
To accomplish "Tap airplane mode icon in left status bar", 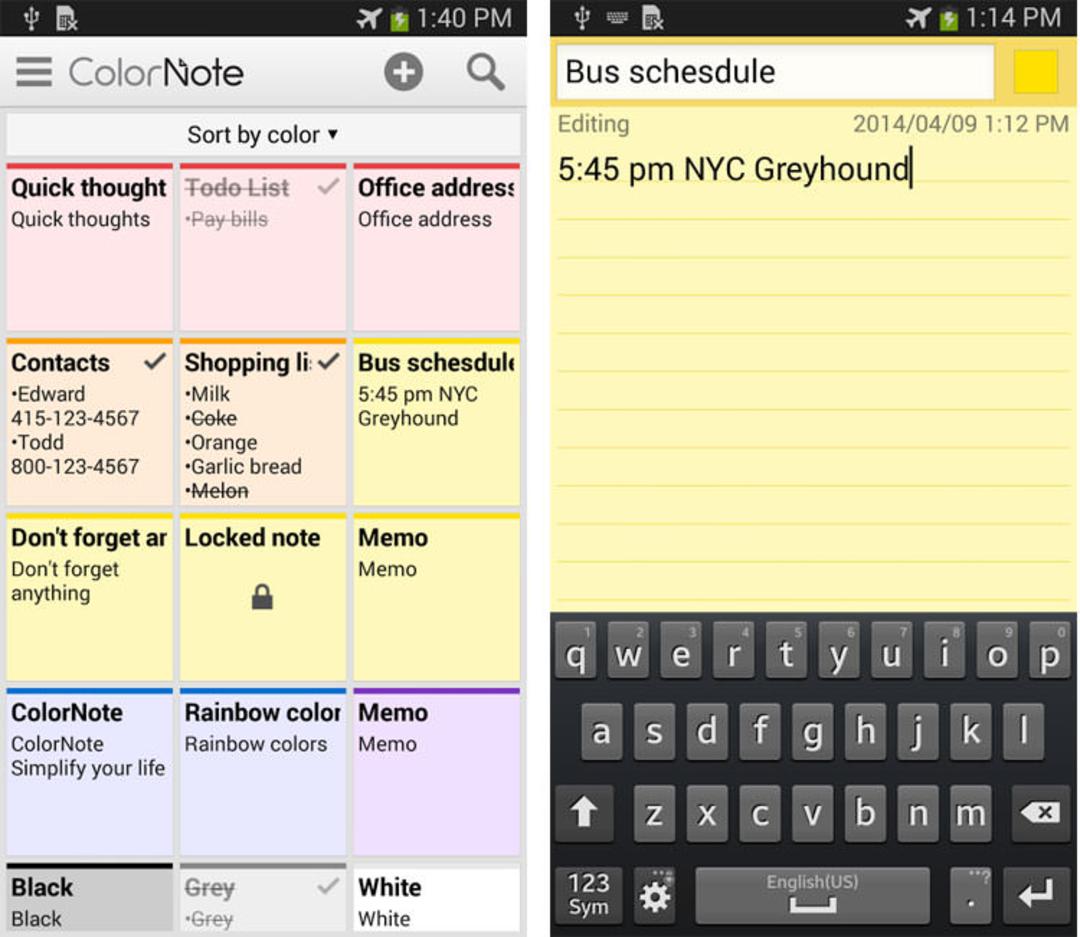I will tap(369, 18).
